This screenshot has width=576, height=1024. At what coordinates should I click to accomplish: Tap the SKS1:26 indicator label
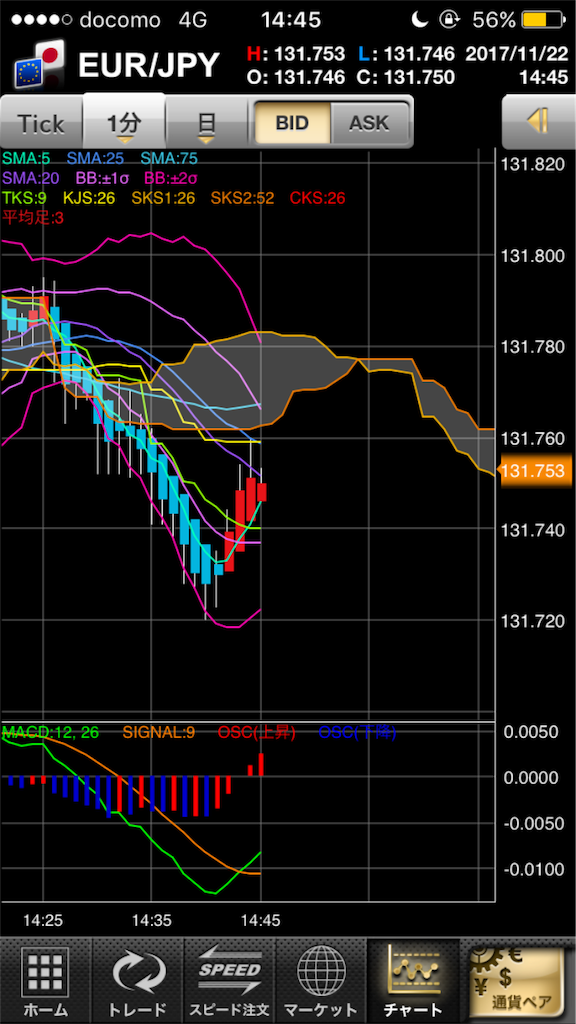click(164, 198)
